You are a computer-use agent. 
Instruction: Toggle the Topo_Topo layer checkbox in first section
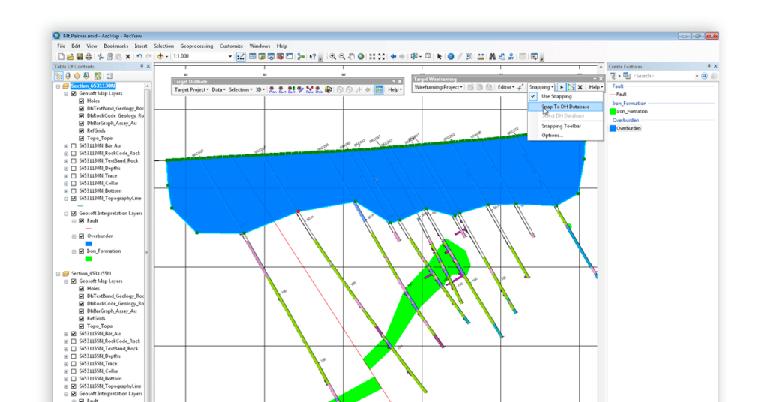(82, 138)
